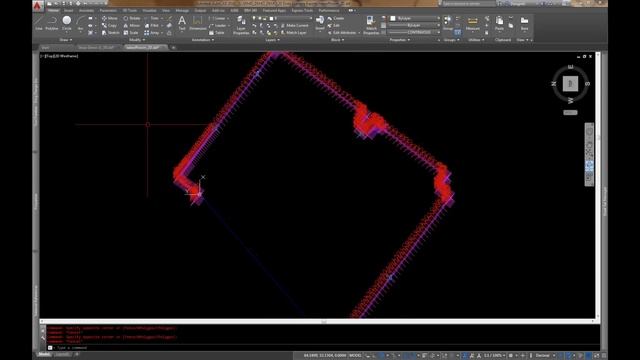Viewport: 640px width, 360px height.
Task: Open the Insert ribbon tab
Action: pyautogui.click(x=69, y=11)
